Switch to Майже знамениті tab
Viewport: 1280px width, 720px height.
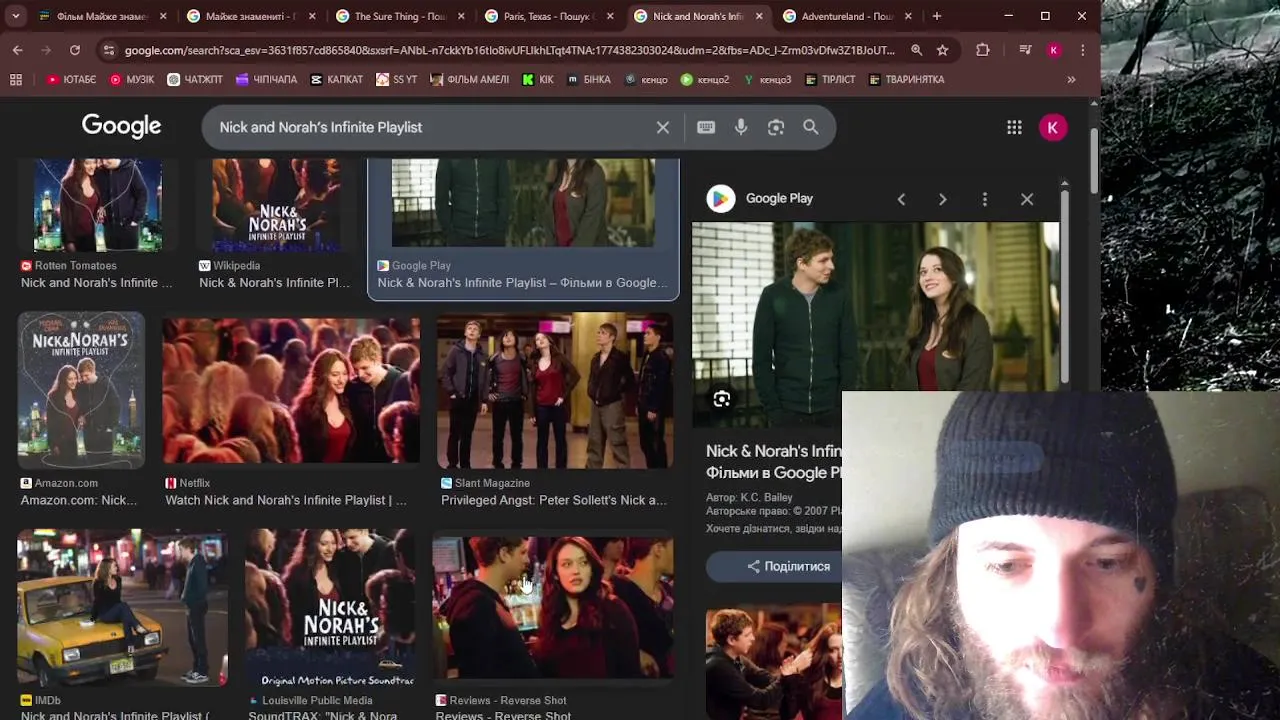[x=252, y=16]
